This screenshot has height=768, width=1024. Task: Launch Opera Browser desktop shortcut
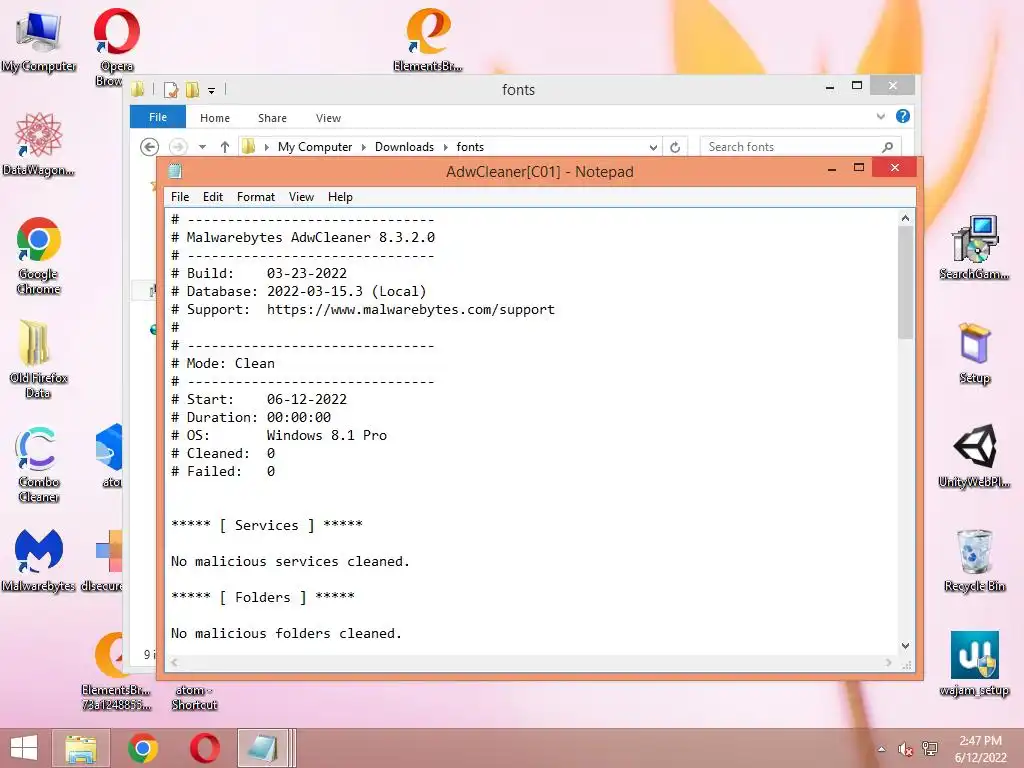(116, 46)
